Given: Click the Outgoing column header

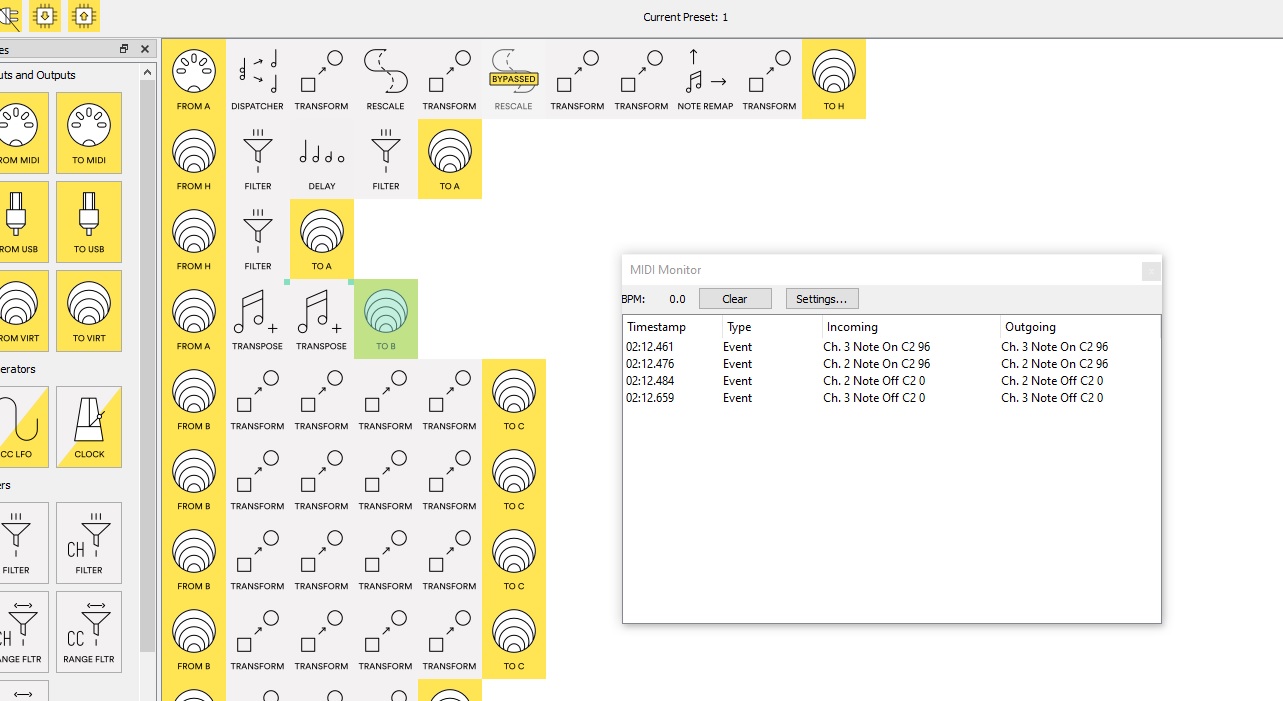Looking at the screenshot, I should (x=1080, y=327).
